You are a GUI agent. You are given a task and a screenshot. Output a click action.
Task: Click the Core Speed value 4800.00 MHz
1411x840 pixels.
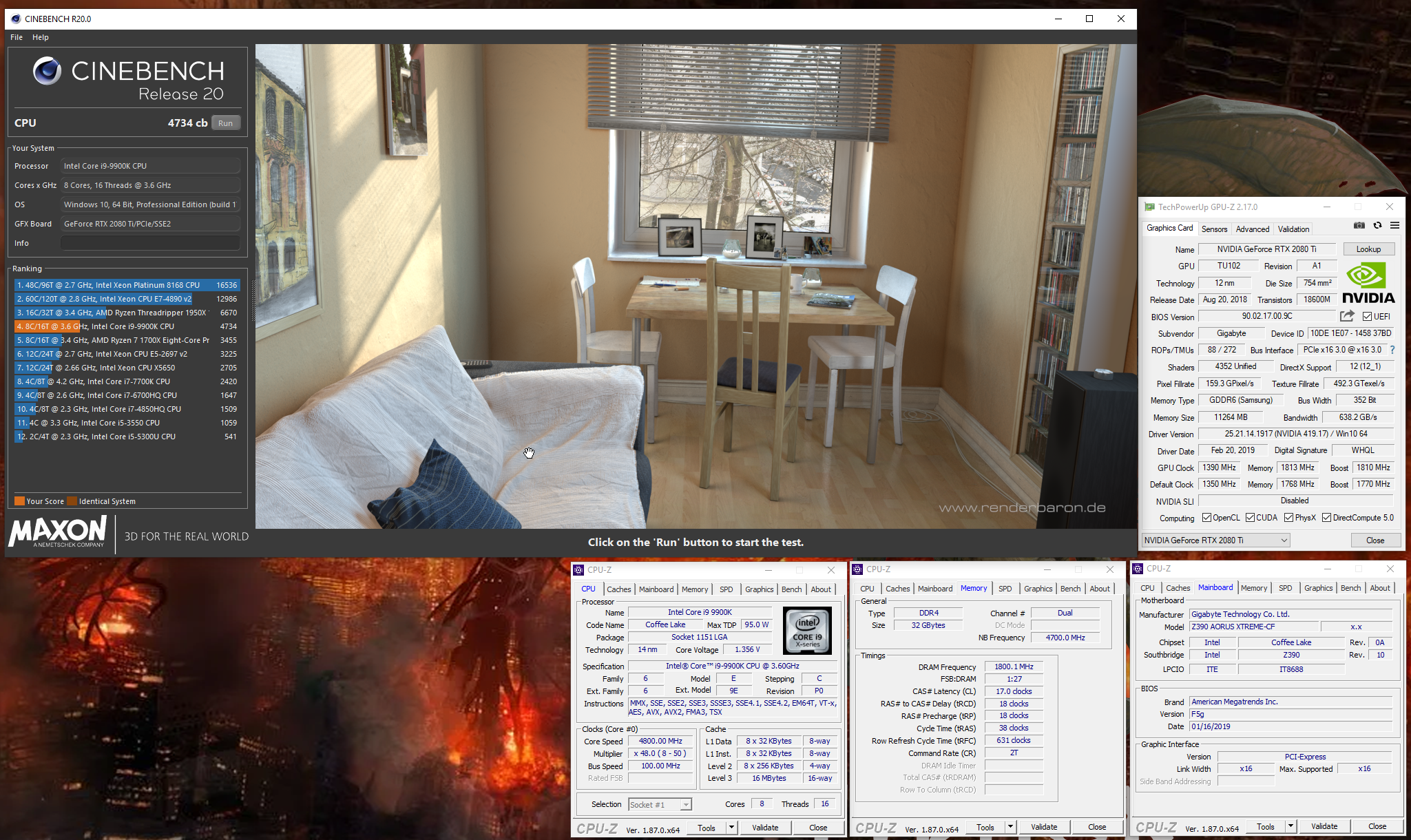(660, 742)
